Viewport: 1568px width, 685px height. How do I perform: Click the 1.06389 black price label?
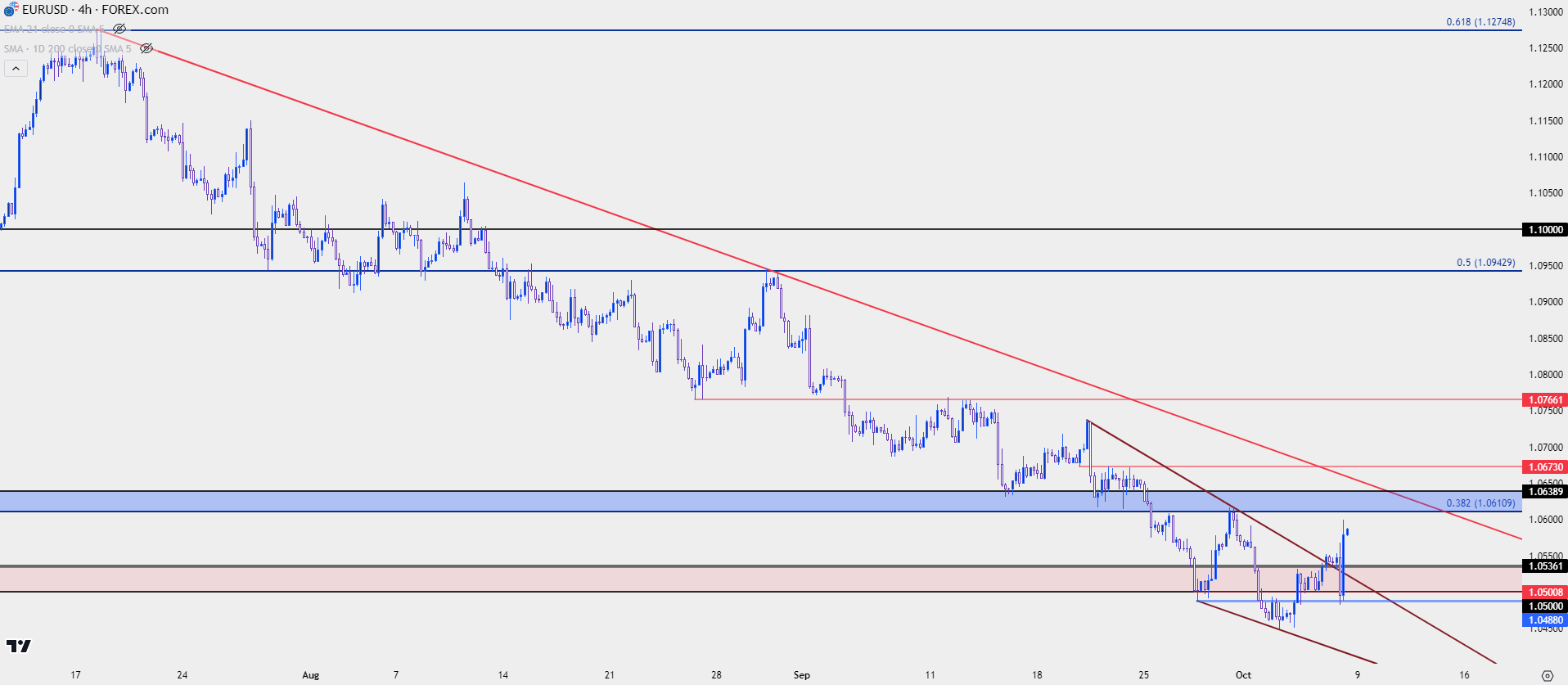point(1544,491)
